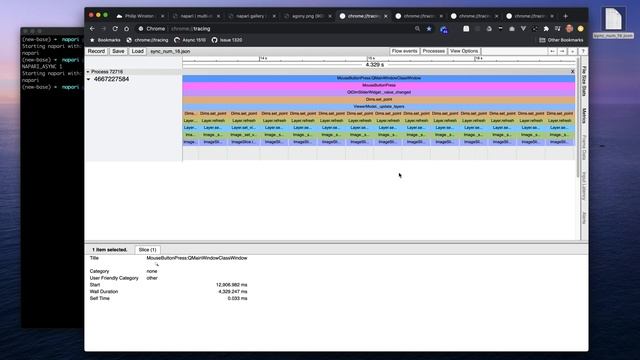Click the sync_num_16.json filename in toolbar

pyautogui.click(x=170, y=51)
